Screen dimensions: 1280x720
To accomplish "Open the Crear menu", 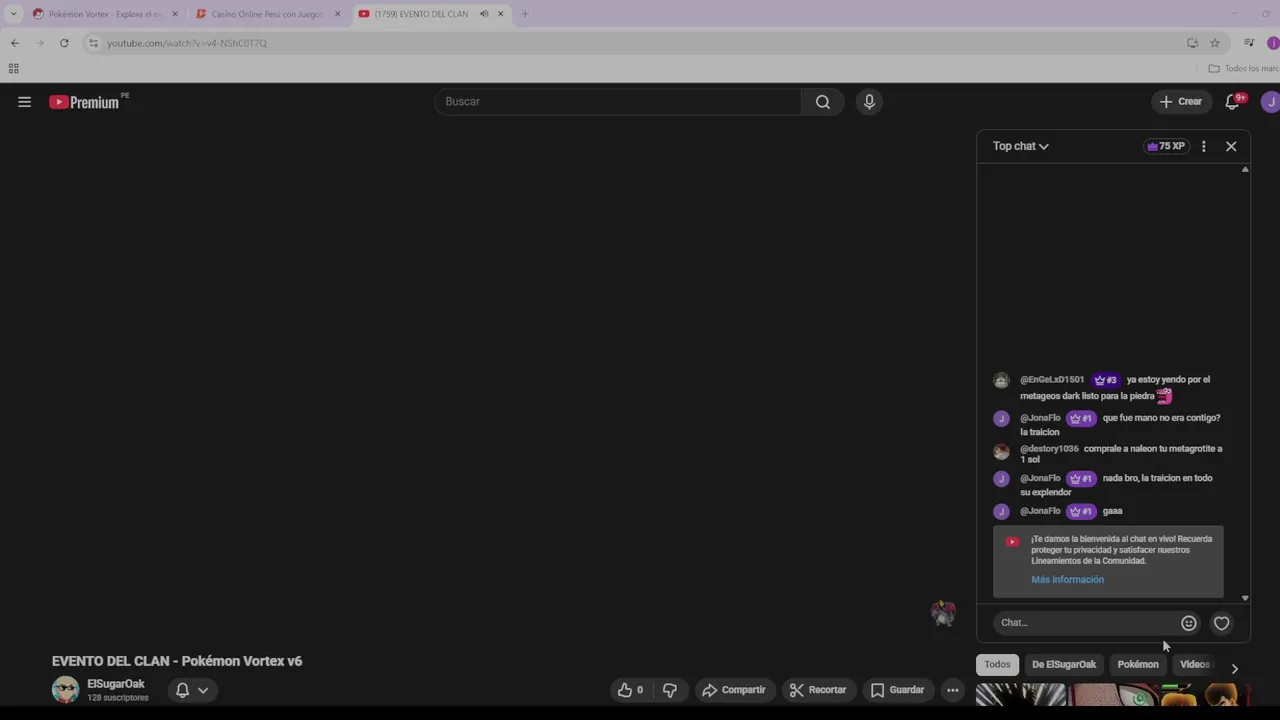I will [x=1181, y=102].
